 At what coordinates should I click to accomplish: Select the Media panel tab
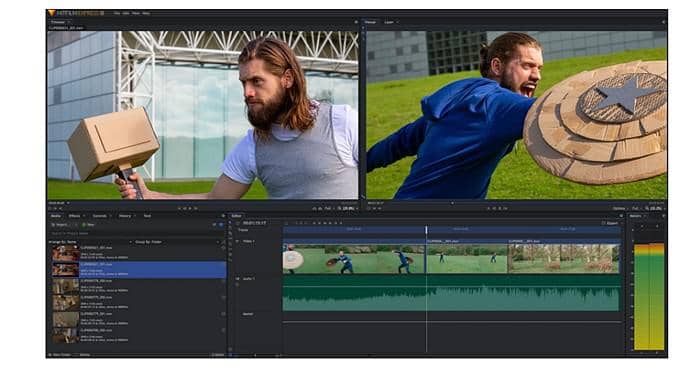point(56,216)
